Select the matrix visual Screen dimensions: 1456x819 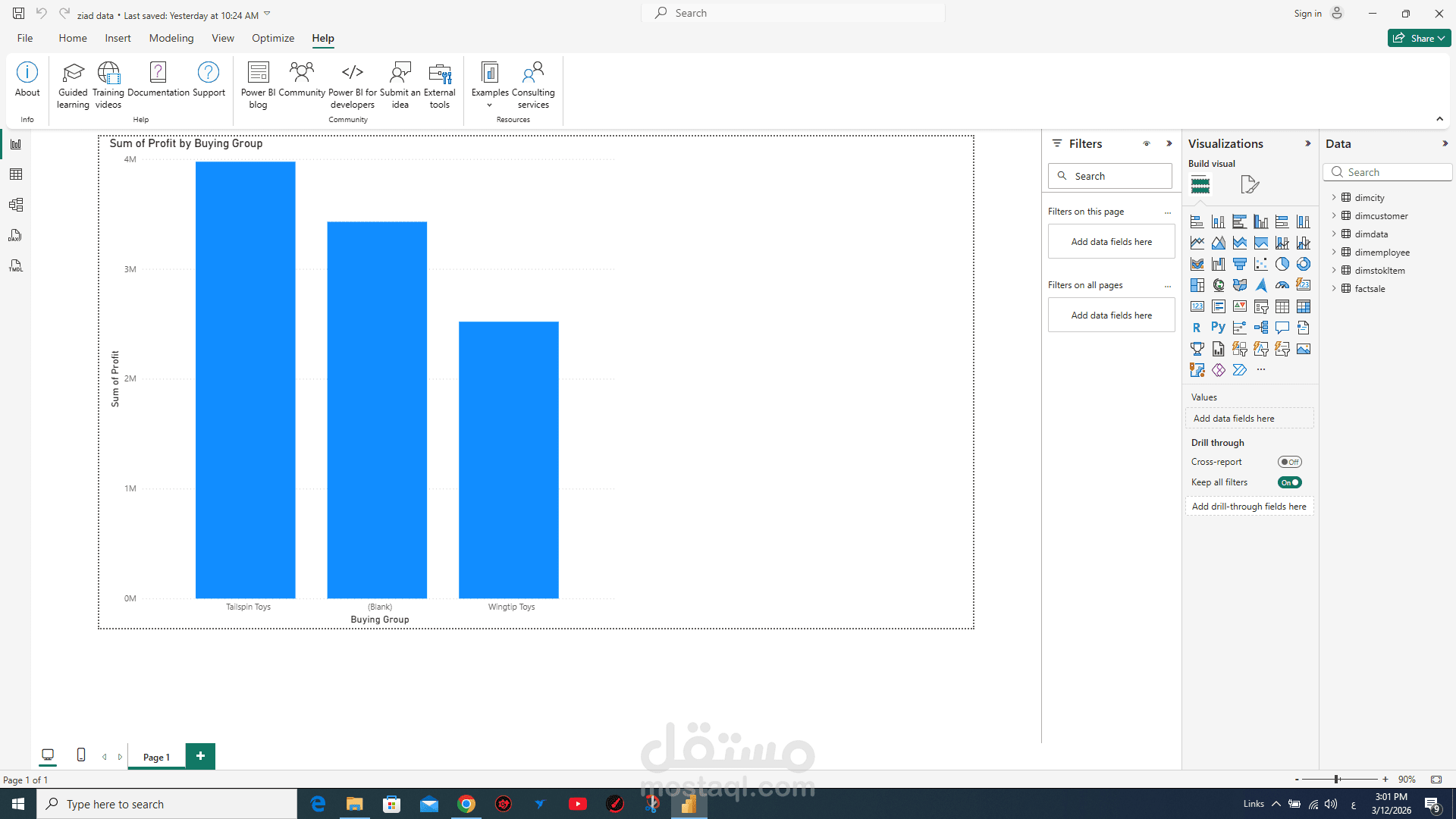tap(1303, 307)
